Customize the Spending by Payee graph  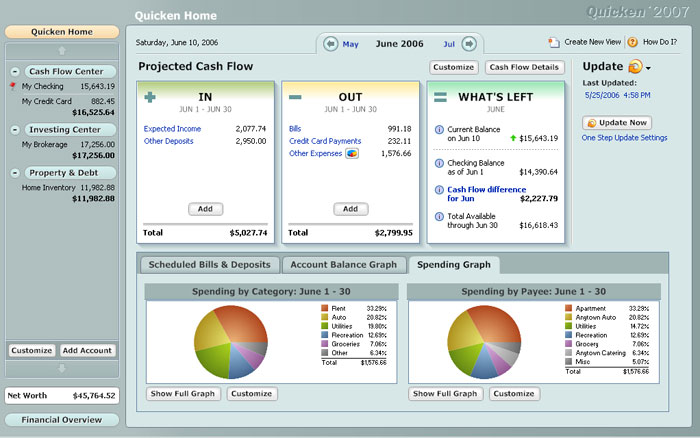pos(514,394)
